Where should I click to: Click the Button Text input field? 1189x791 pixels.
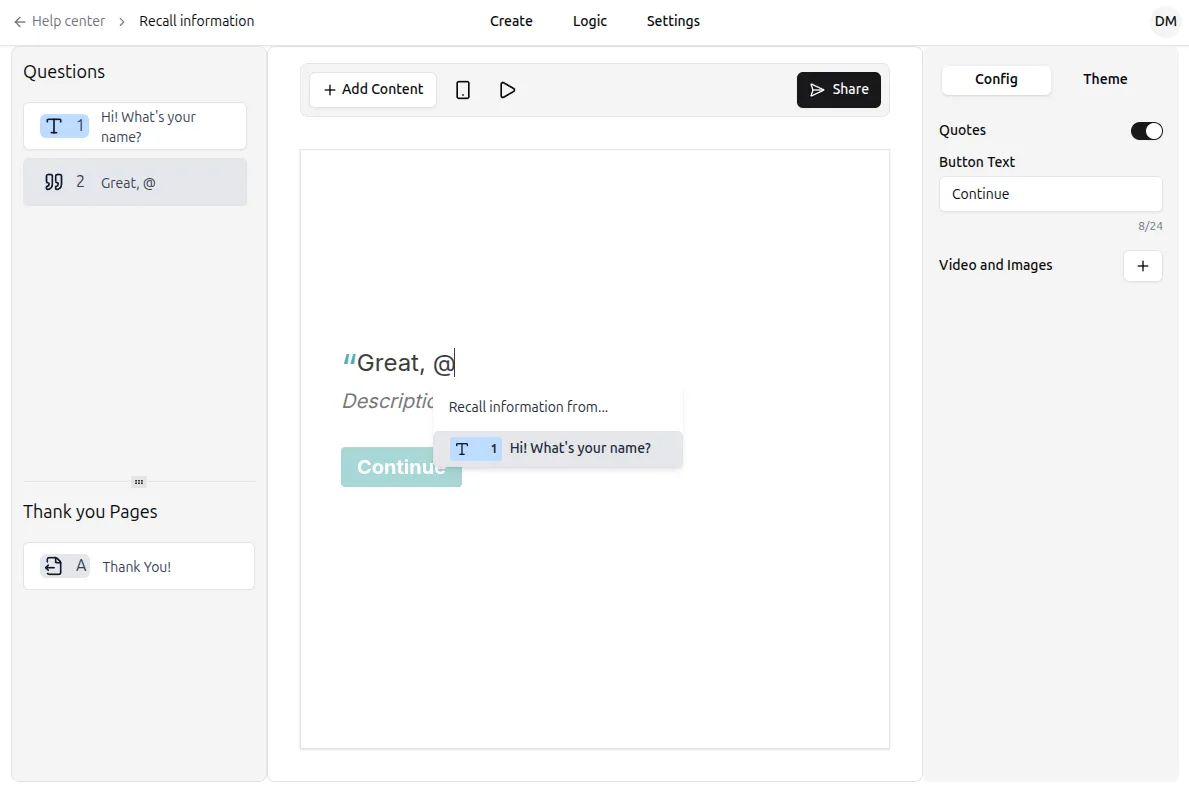pos(1050,194)
